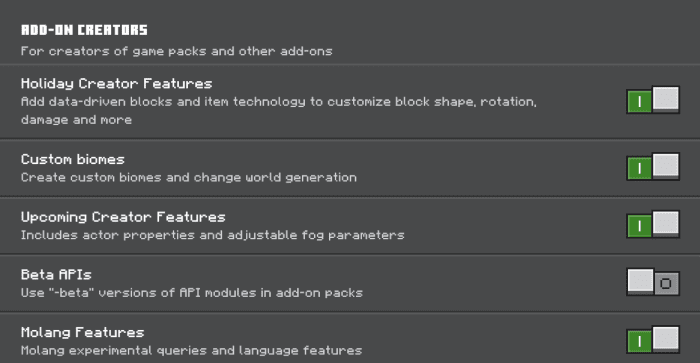Disable the Holiday Creator Features toggle

tap(653, 100)
